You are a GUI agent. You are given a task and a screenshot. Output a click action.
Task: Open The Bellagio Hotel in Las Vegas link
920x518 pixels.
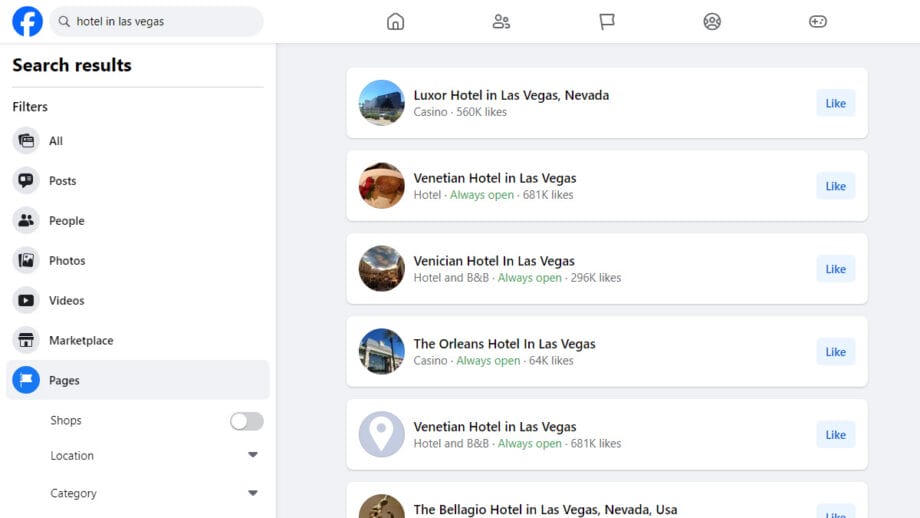(545, 509)
